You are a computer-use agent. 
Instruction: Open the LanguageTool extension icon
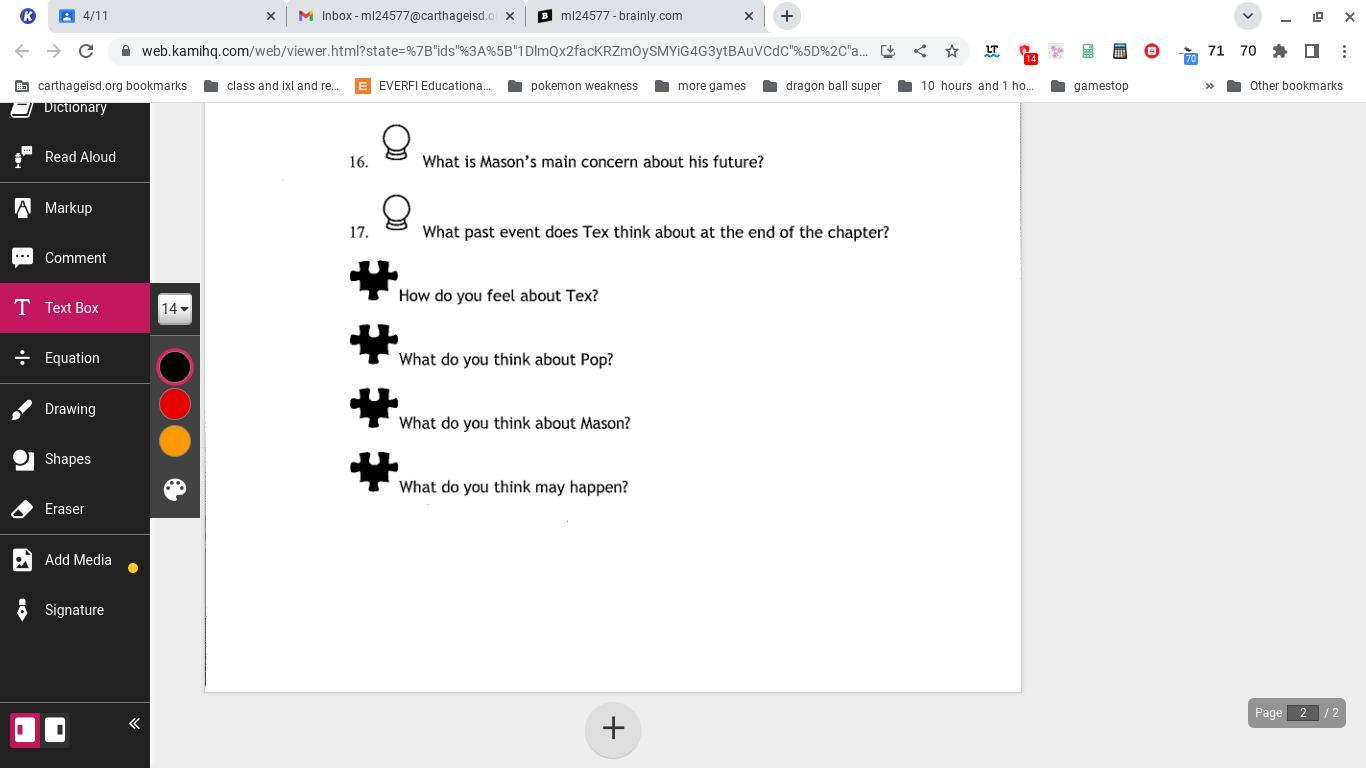992,51
